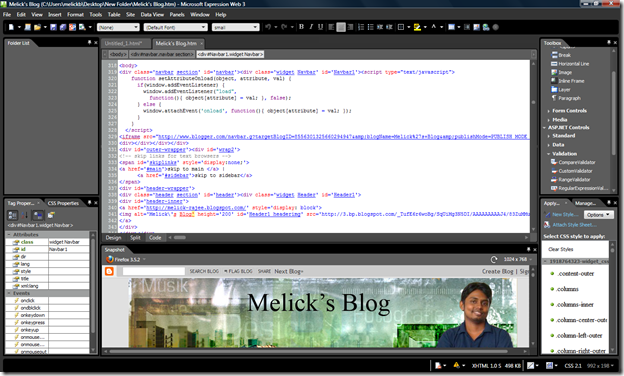Click the Insert Picture from File icon
The image size is (624, 376).
(x=476, y=27)
